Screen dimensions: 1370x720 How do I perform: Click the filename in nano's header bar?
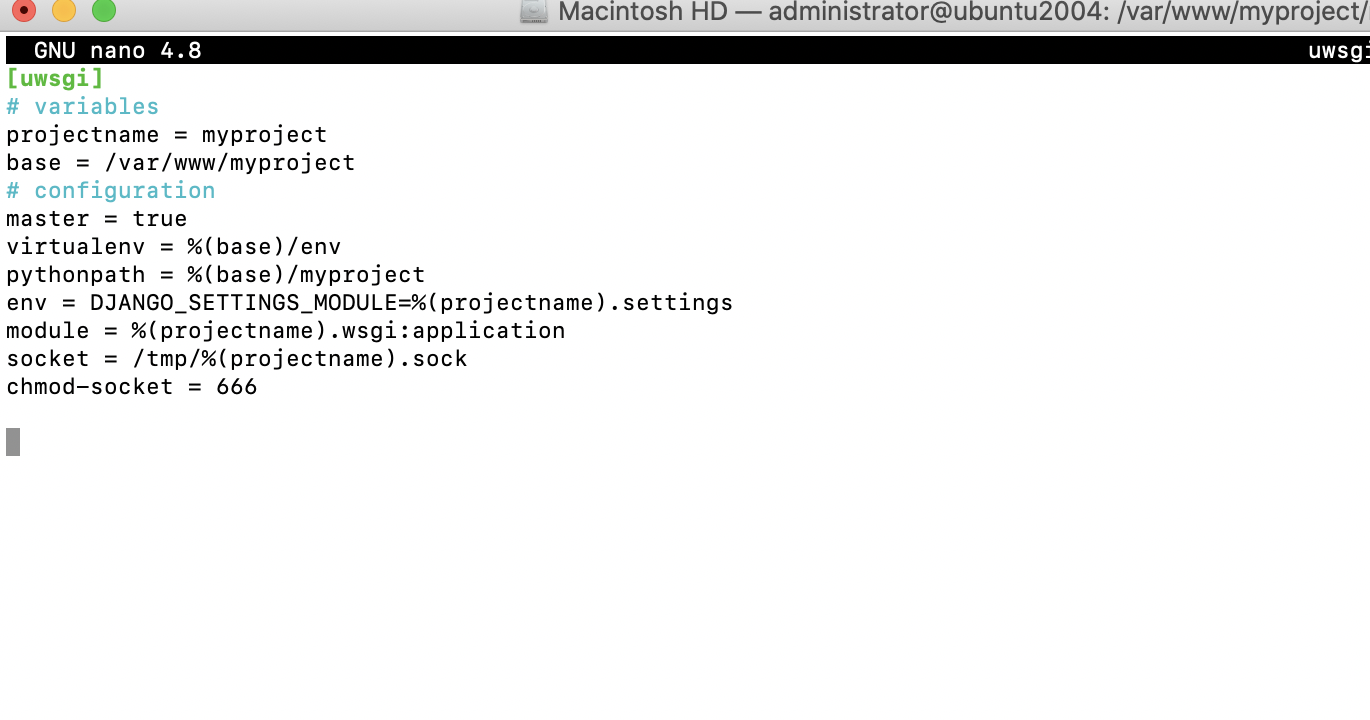coord(1339,50)
